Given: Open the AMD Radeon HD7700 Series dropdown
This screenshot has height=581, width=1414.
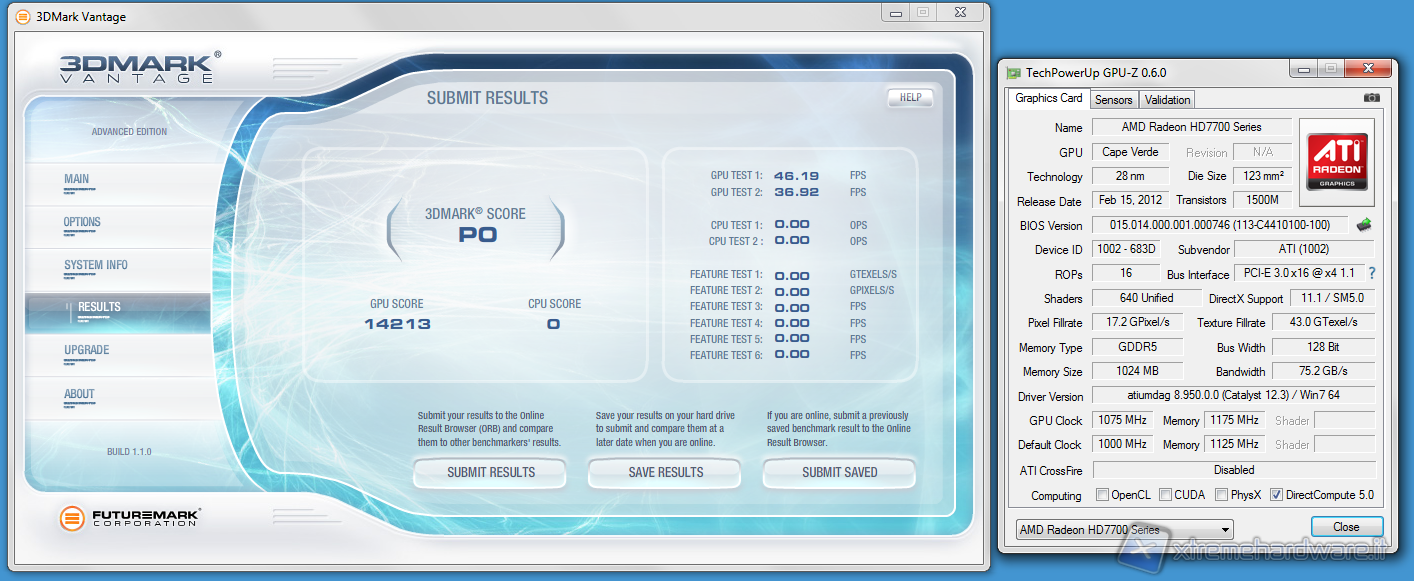Looking at the screenshot, I should tap(1124, 530).
